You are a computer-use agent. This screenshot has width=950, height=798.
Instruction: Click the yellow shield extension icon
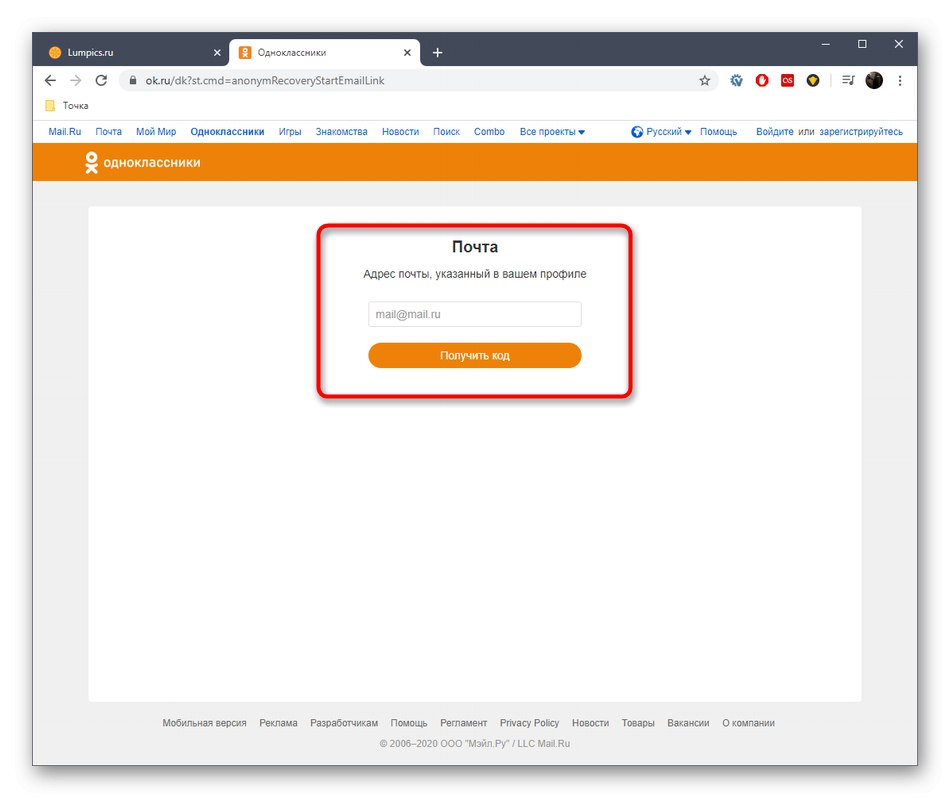point(812,80)
